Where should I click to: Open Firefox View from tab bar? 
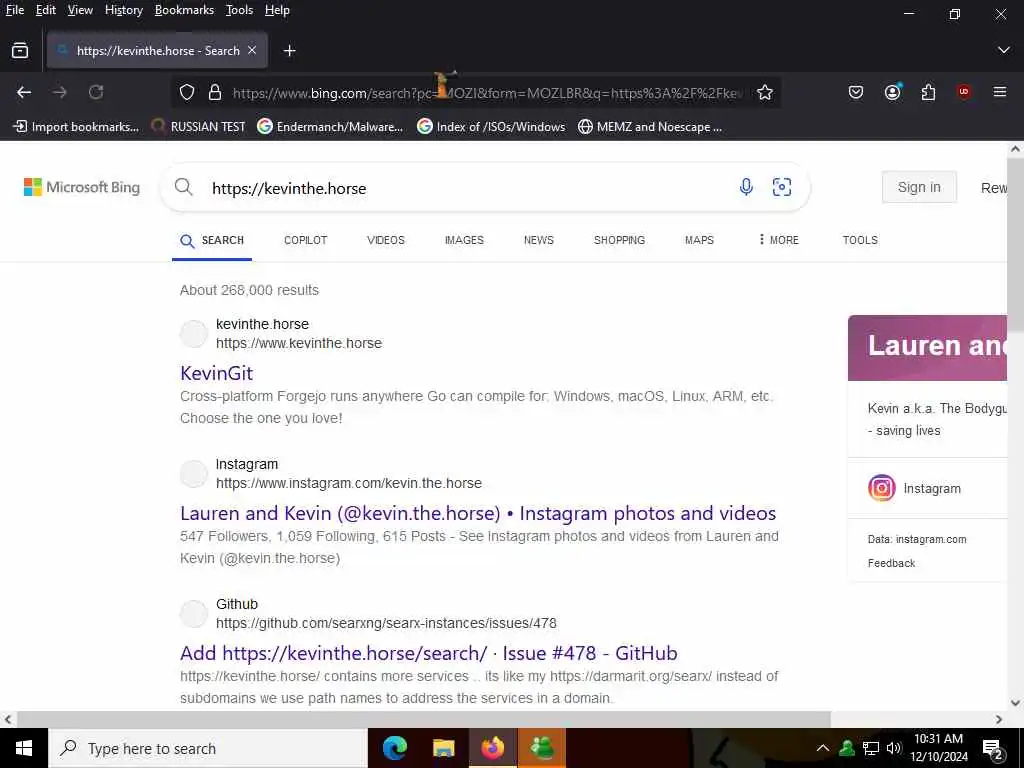[x=20, y=50]
